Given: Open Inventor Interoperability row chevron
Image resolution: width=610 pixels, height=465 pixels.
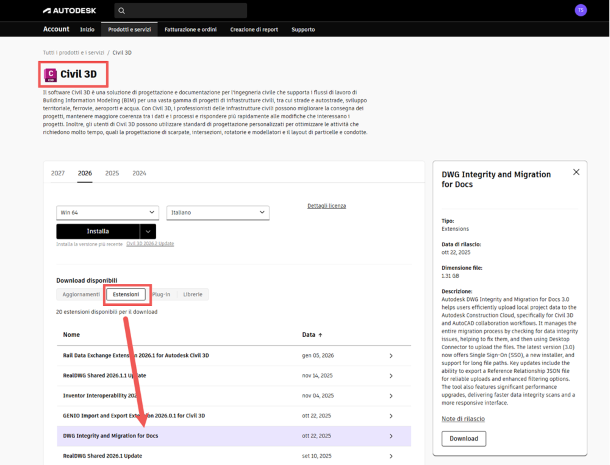Looking at the screenshot, I should pyautogui.click(x=391, y=396).
